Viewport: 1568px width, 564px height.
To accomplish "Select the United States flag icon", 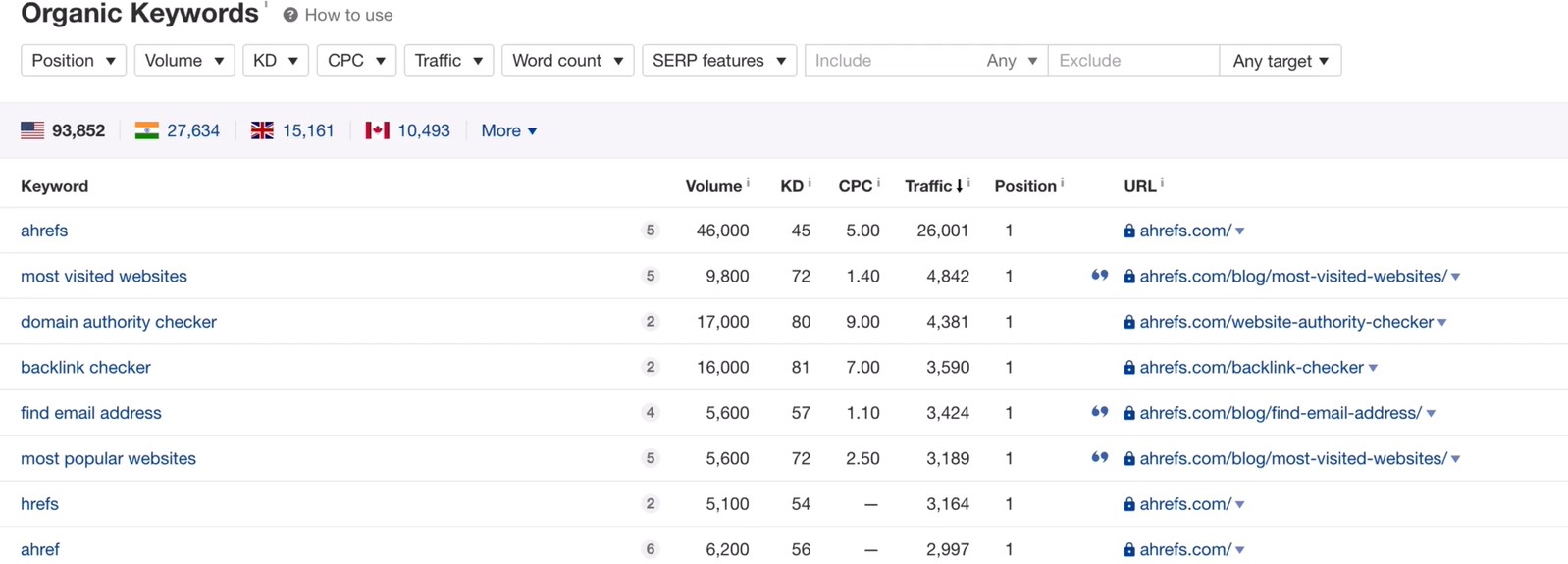I will pyautogui.click(x=32, y=130).
